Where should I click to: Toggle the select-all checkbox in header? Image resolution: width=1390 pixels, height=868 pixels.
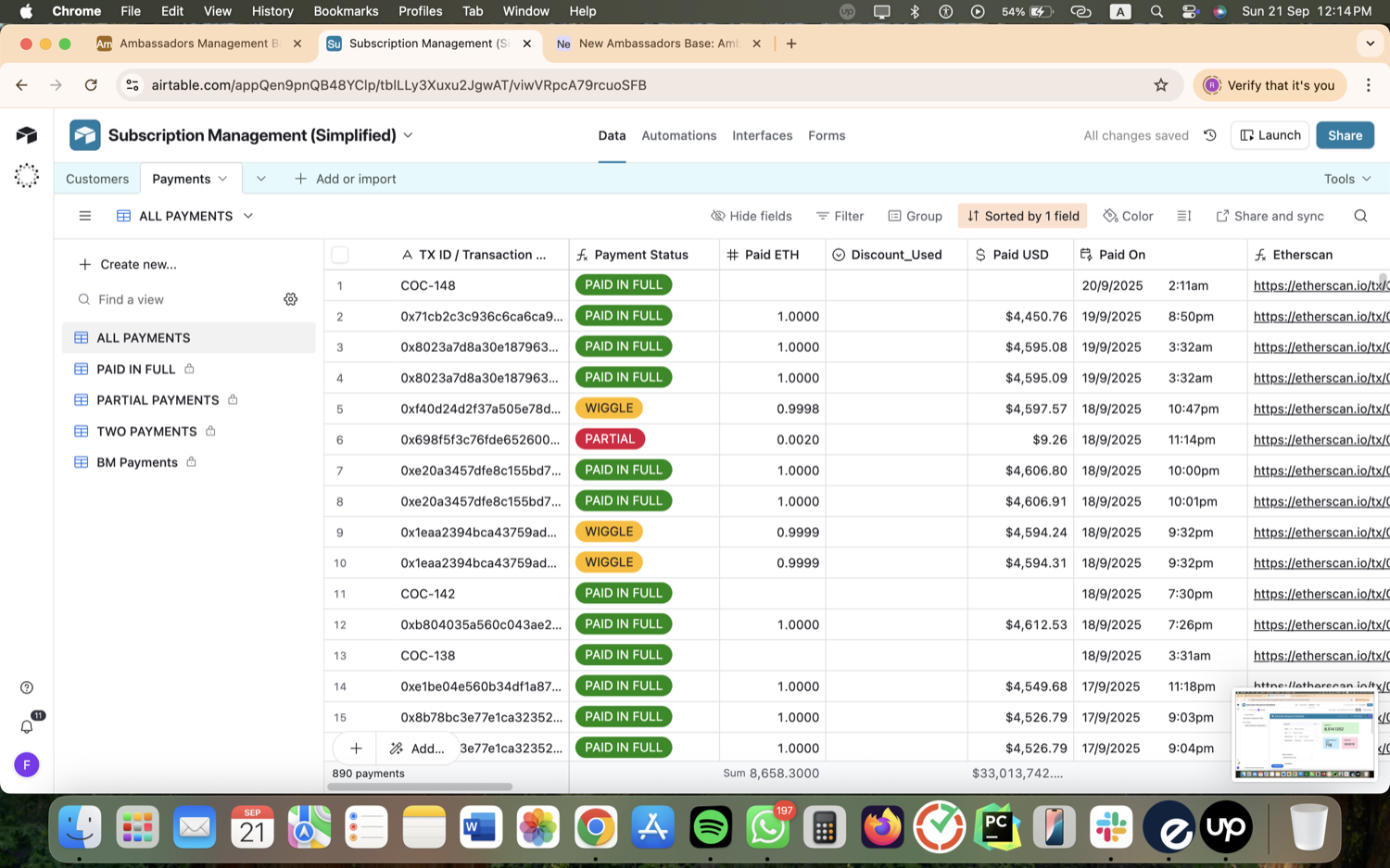point(340,255)
